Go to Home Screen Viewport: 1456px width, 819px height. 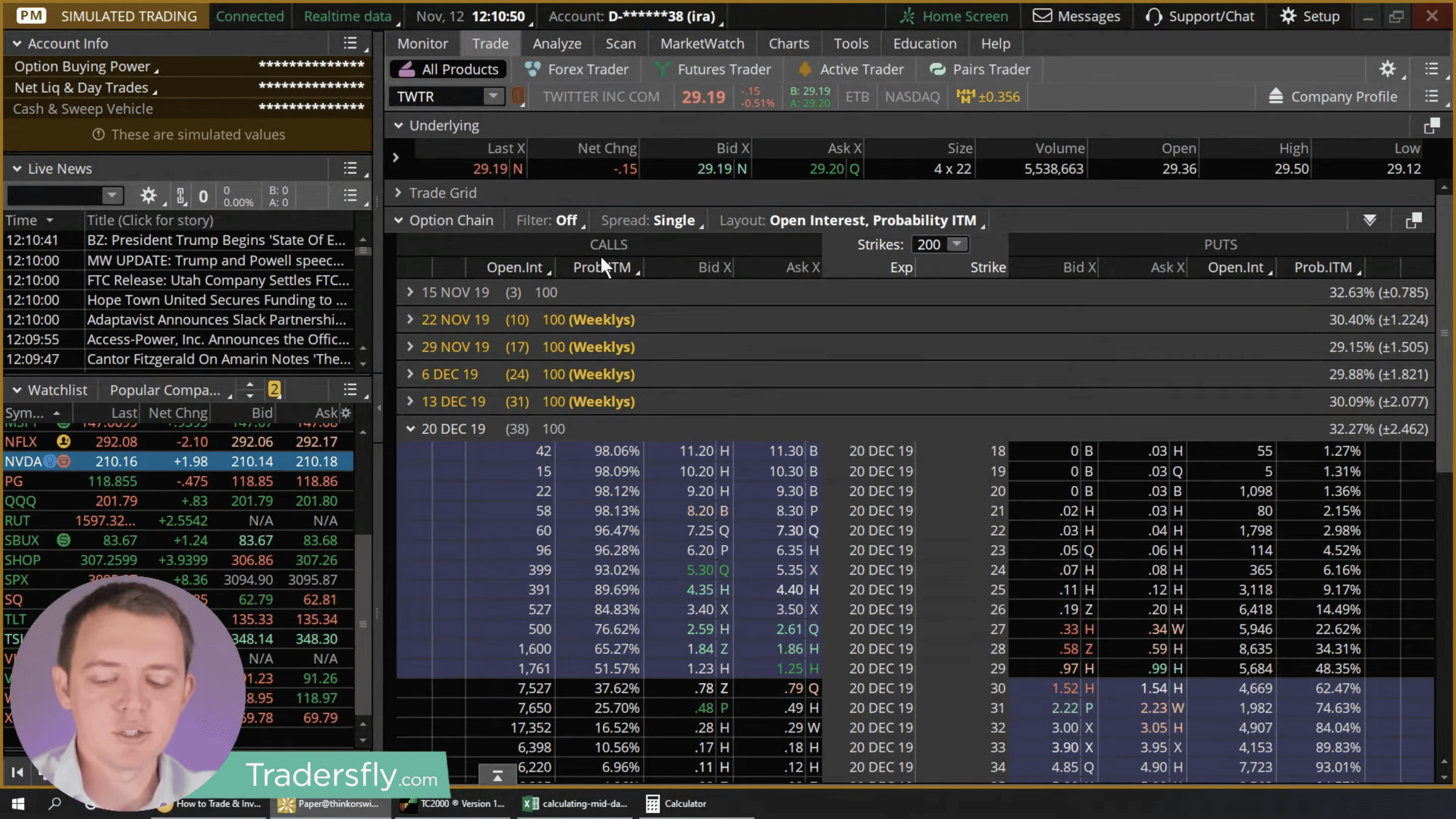[x=953, y=16]
